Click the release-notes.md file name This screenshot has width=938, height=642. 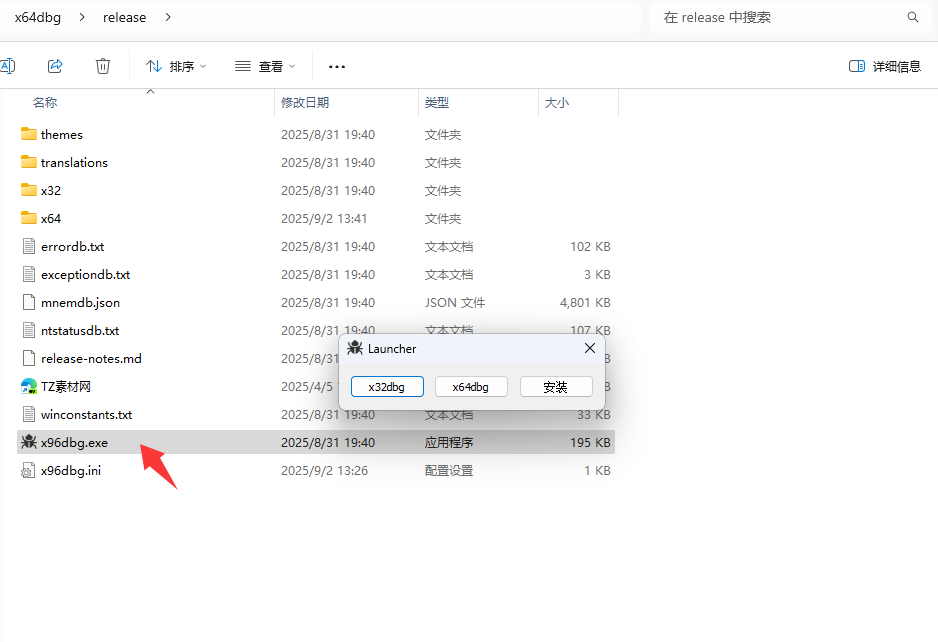point(92,359)
